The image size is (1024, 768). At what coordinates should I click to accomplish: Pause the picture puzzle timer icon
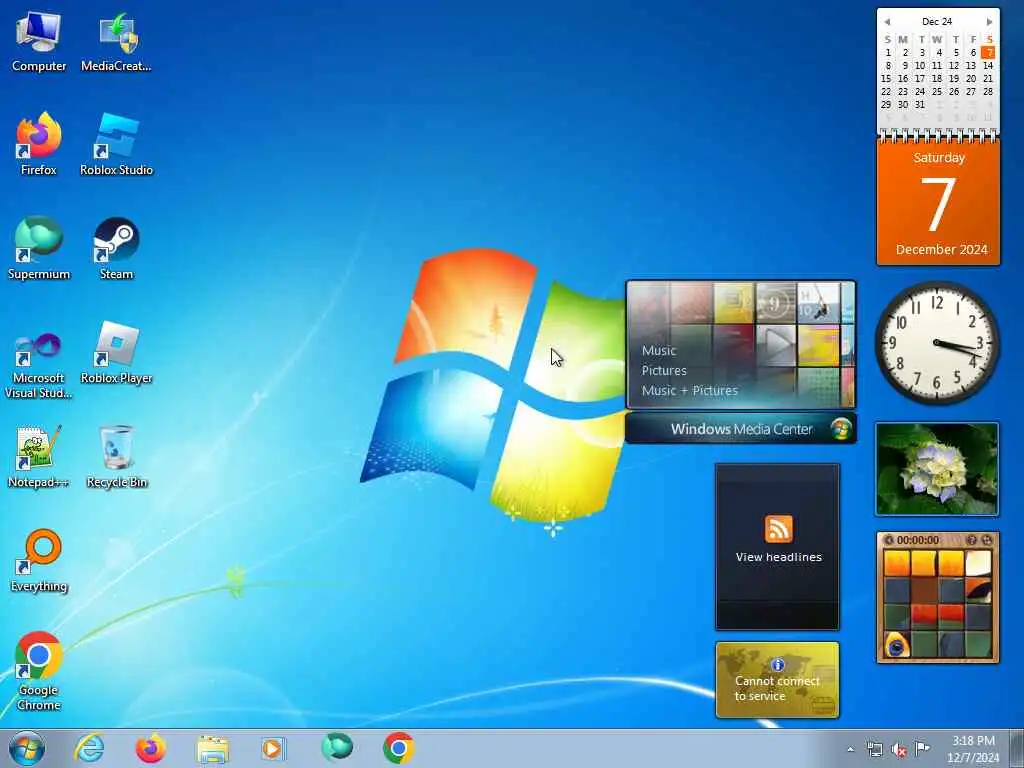888,540
